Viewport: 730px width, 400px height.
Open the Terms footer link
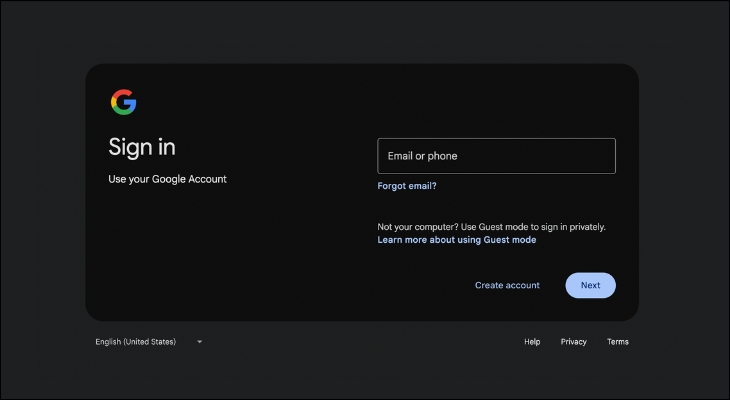tap(617, 342)
